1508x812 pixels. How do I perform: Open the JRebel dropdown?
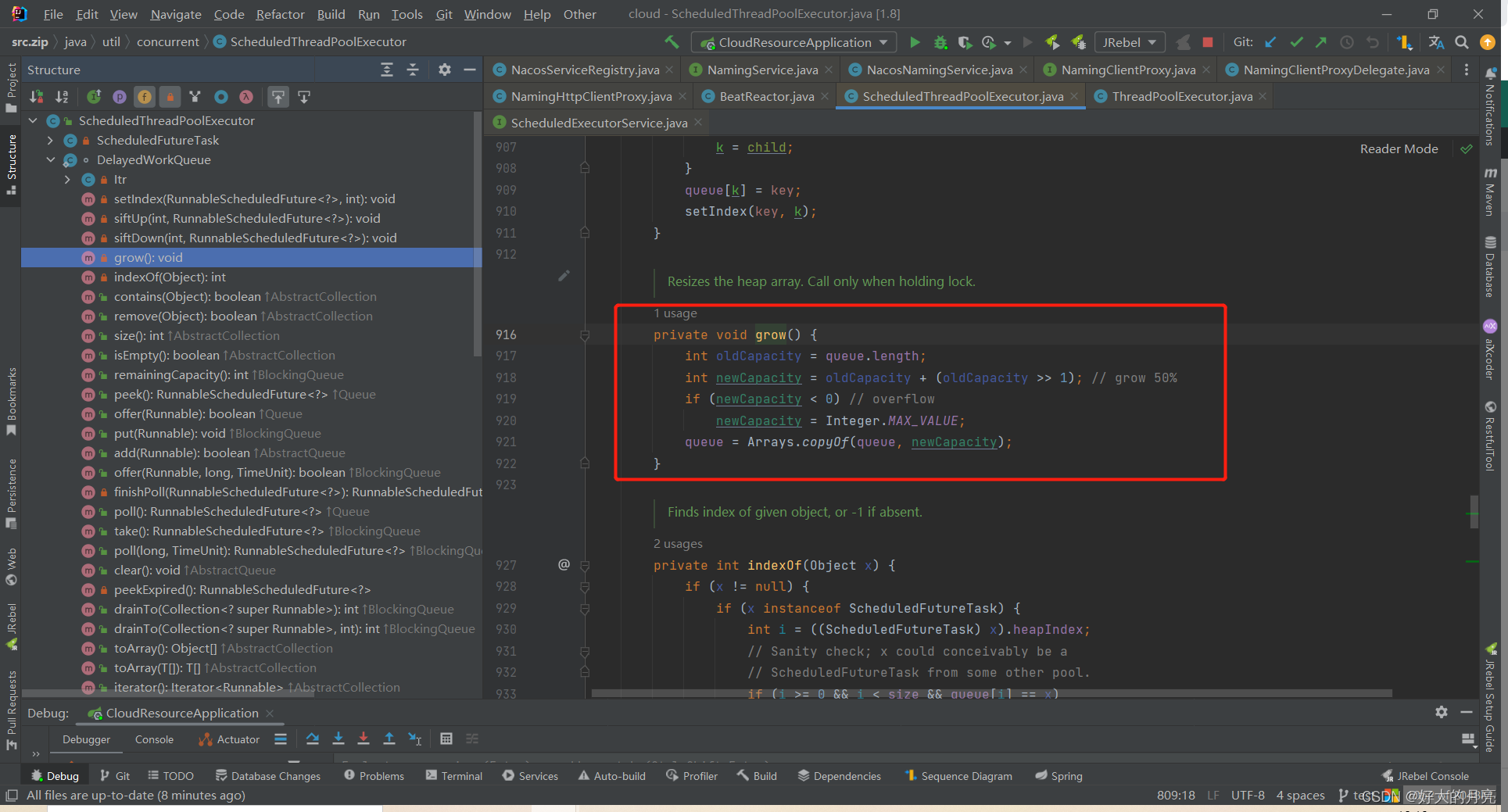(x=1130, y=42)
